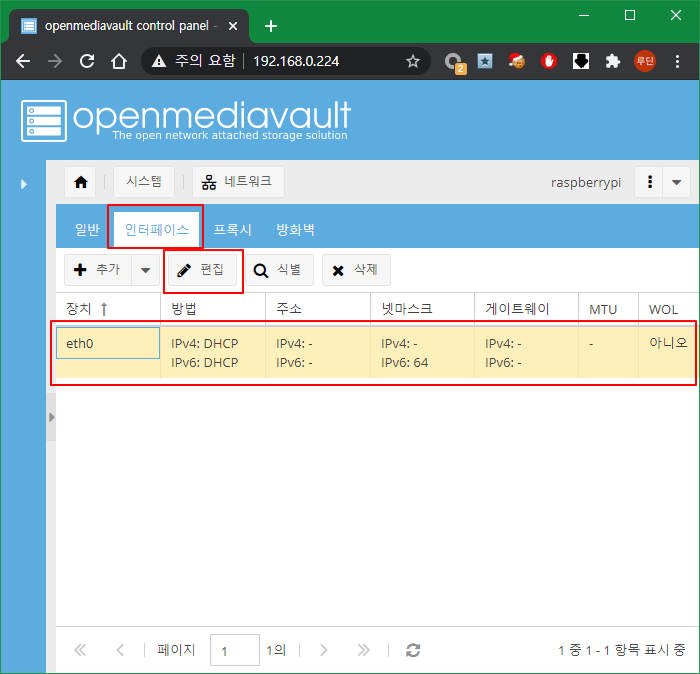Open the Chrome three-dot menu
Screen dimensions: 700x674
point(677,61)
